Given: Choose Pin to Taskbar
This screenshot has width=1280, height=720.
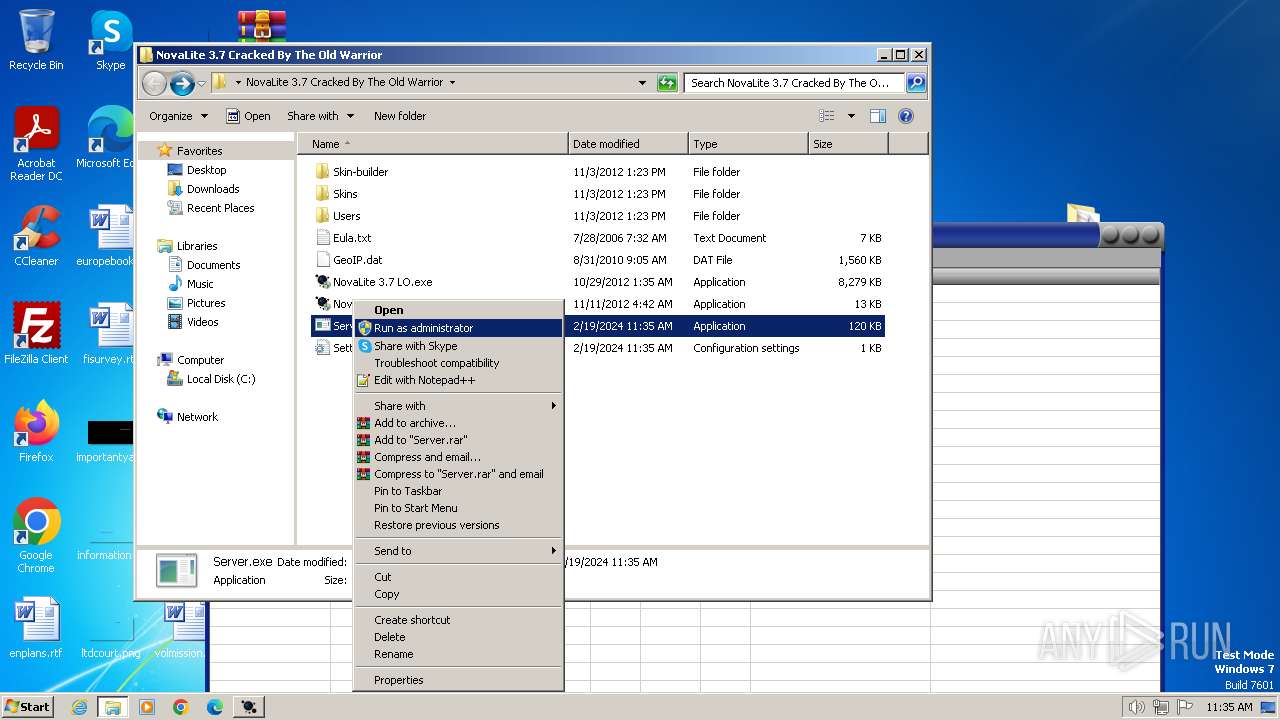Looking at the screenshot, I should [x=458, y=491].
